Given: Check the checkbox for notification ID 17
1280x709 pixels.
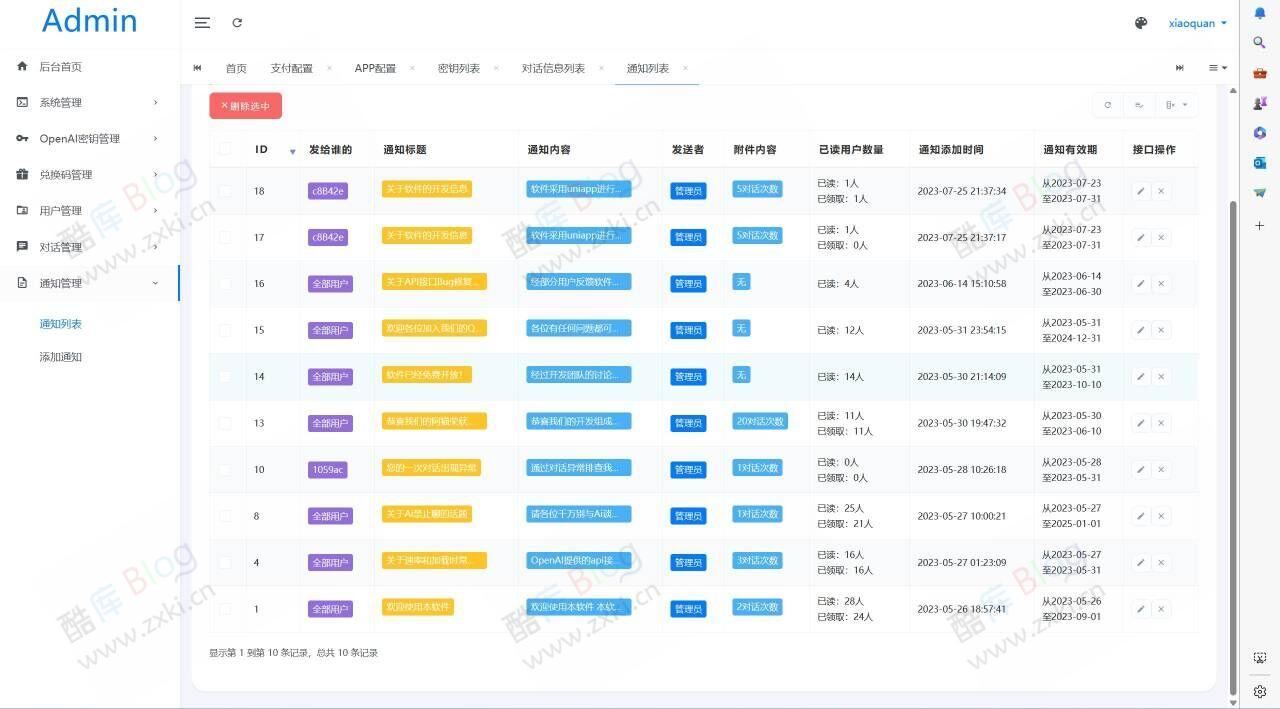Looking at the screenshot, I should tap(225, 237).
